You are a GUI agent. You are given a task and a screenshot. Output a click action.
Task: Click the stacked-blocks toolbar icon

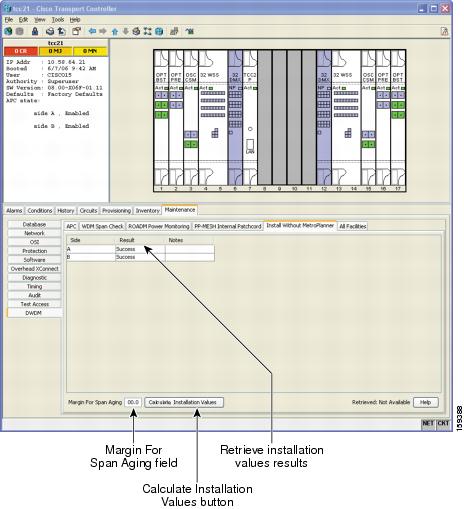[174, 31]
